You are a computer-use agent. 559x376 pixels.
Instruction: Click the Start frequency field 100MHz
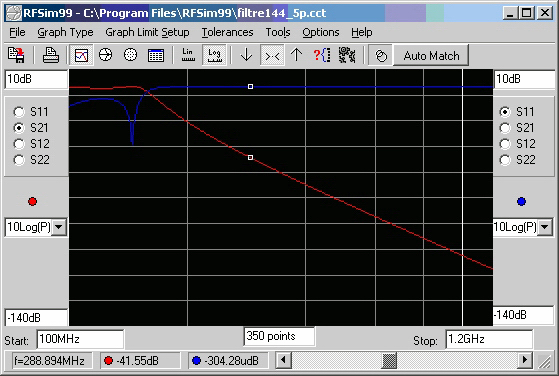click(80, 339)
